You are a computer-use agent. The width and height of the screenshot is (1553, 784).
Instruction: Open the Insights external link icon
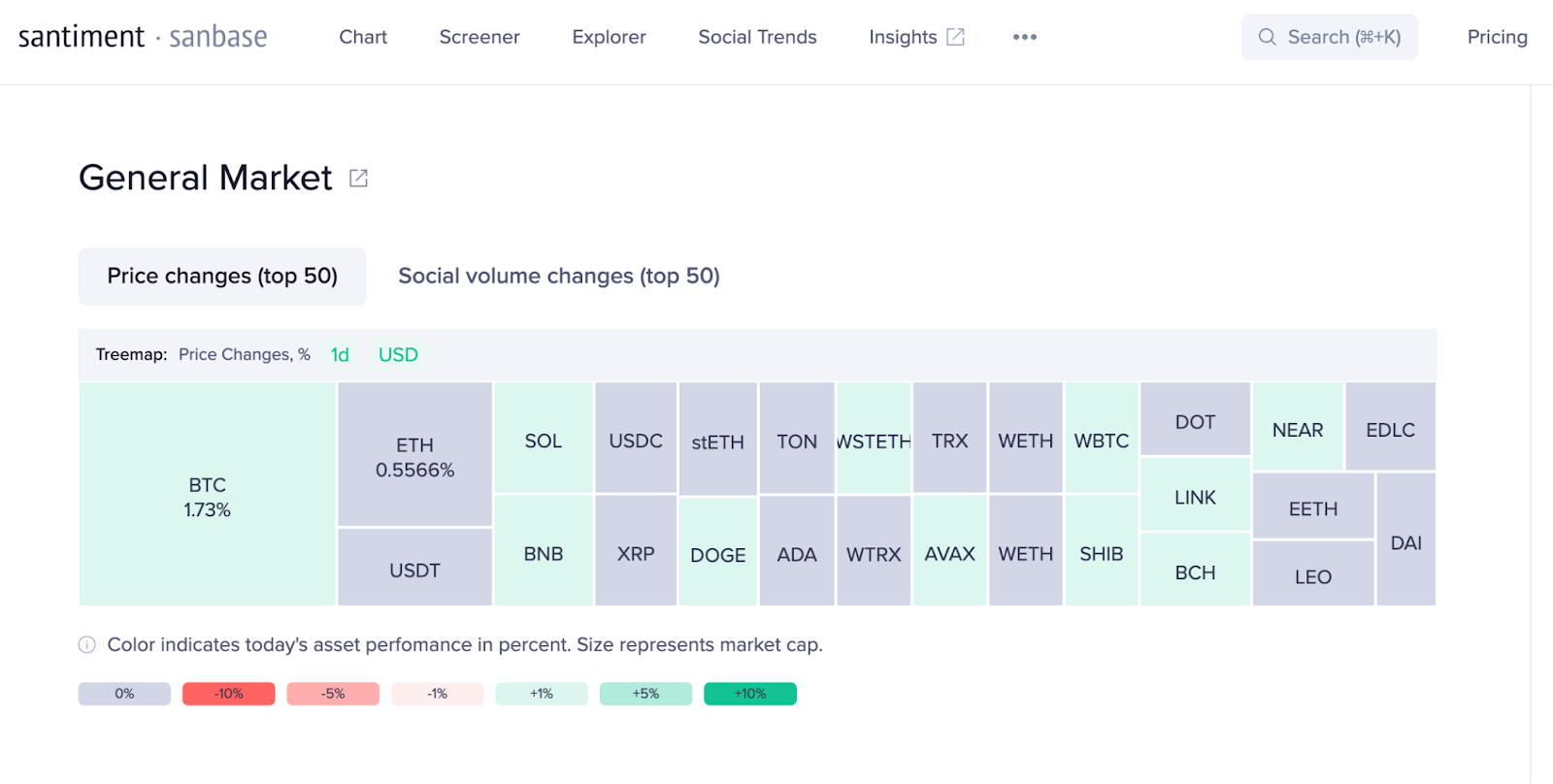coord(956,37)
